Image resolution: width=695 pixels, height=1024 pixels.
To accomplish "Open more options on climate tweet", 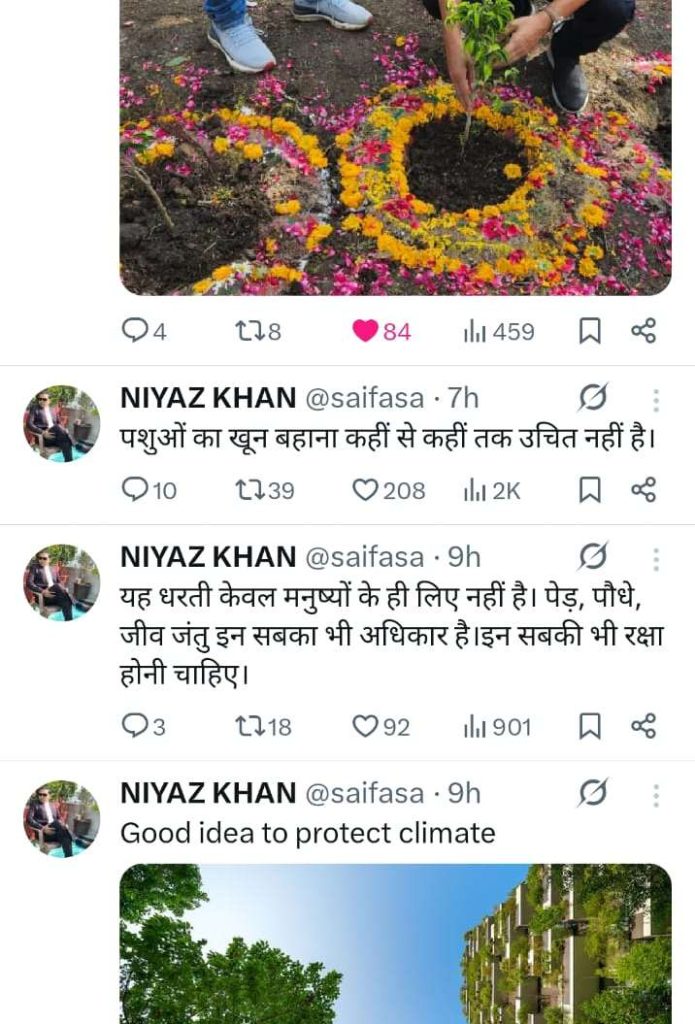I will pyautogui.click(x=656, y=795).
